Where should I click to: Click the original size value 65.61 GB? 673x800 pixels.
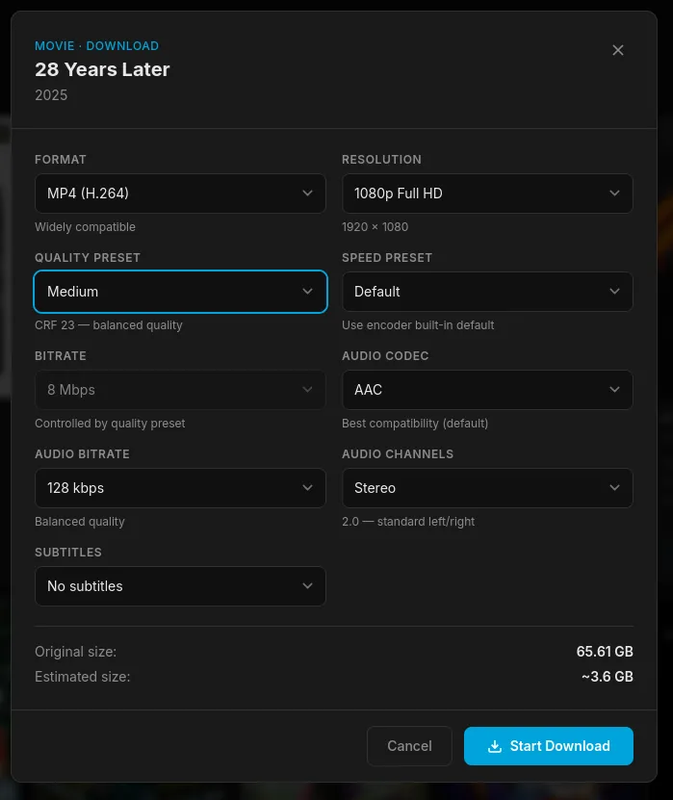point(605,652)
